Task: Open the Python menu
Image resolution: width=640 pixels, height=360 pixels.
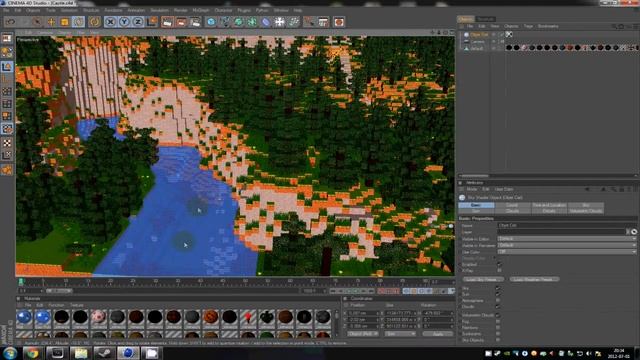Action: (262, 10)
